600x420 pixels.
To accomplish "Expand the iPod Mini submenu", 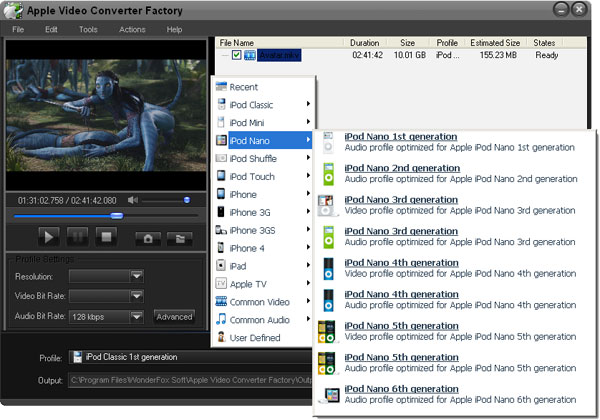I will (x=263, y=123).
